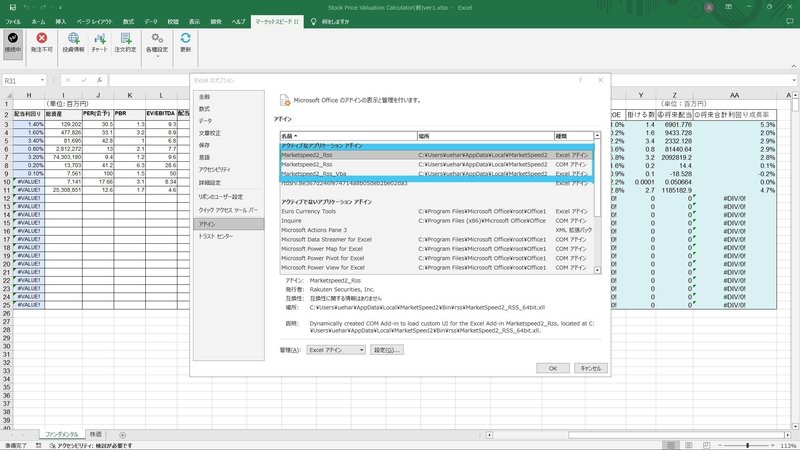Click the formula bar fx insert function icon
The height and width of the screenshot is (450, 800).
(x=99, y=81)
